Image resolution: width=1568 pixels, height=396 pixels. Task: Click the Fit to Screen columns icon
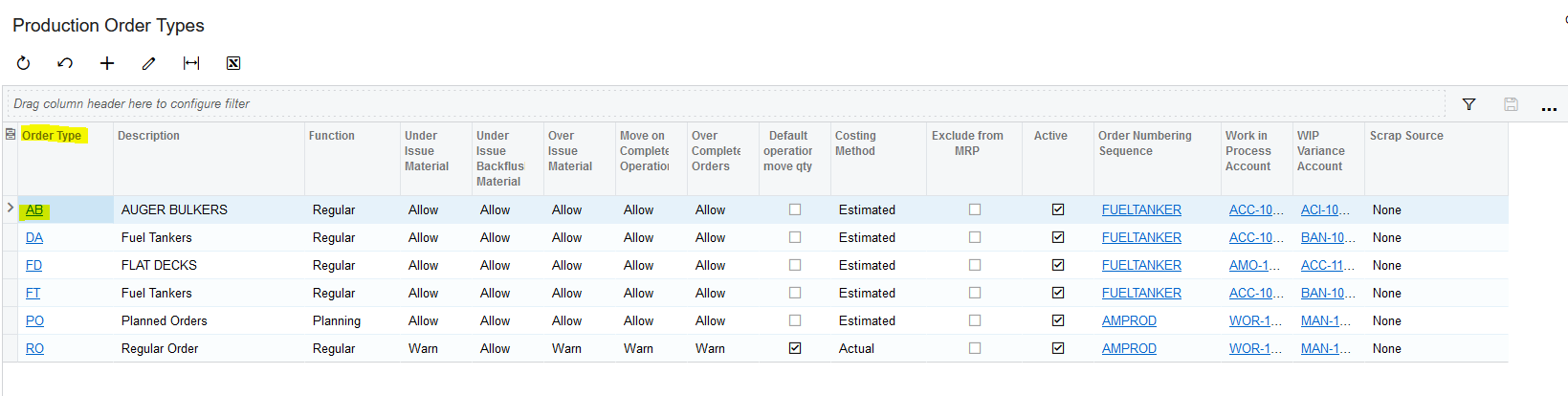pyautogui.click(x=191, y=63)
